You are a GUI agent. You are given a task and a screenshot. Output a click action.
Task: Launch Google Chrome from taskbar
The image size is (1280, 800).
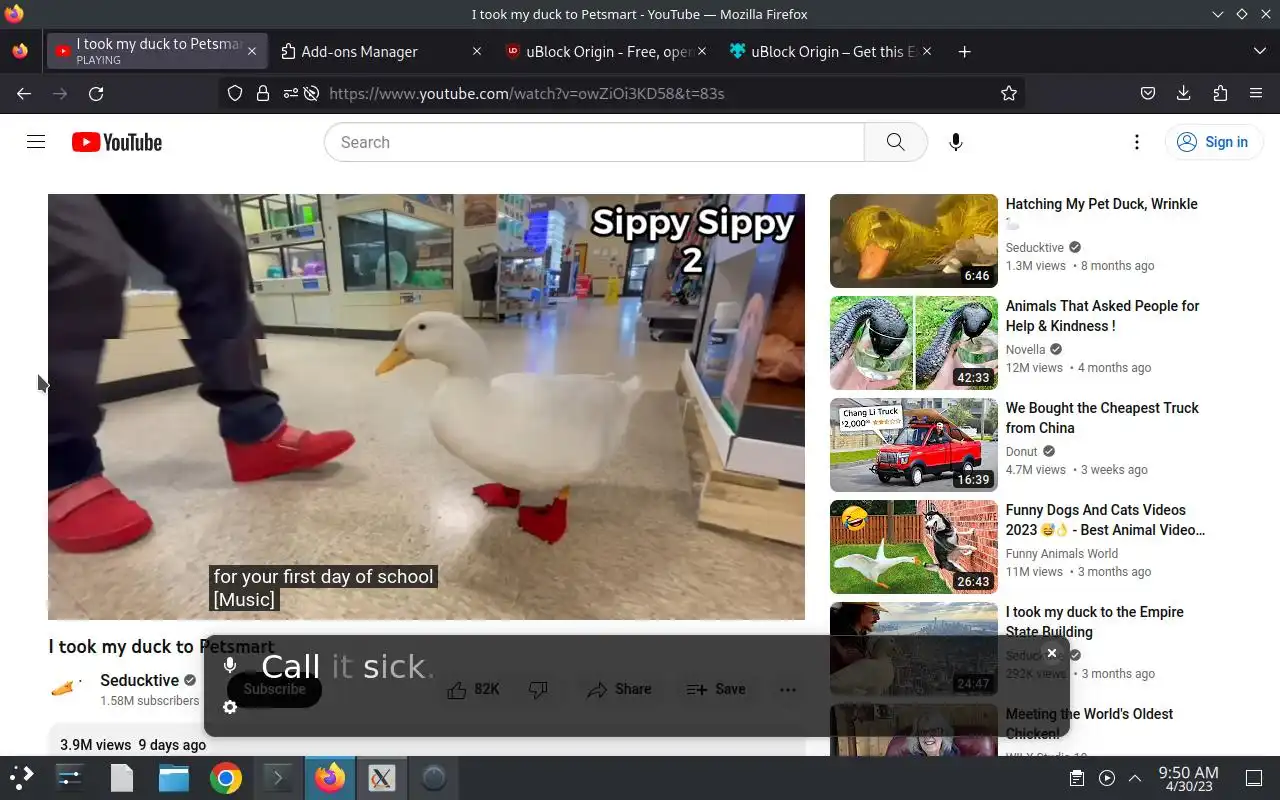(225, 778)
